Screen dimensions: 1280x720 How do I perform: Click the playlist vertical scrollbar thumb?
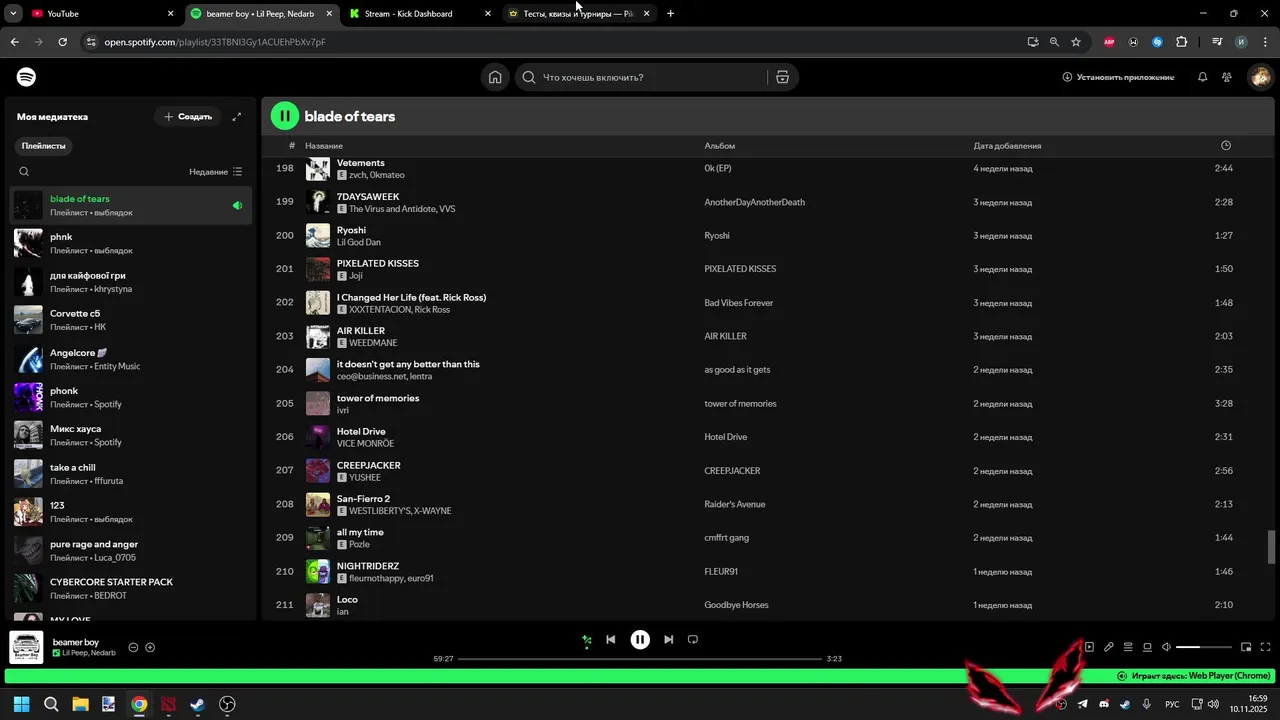pos(1272,547)
